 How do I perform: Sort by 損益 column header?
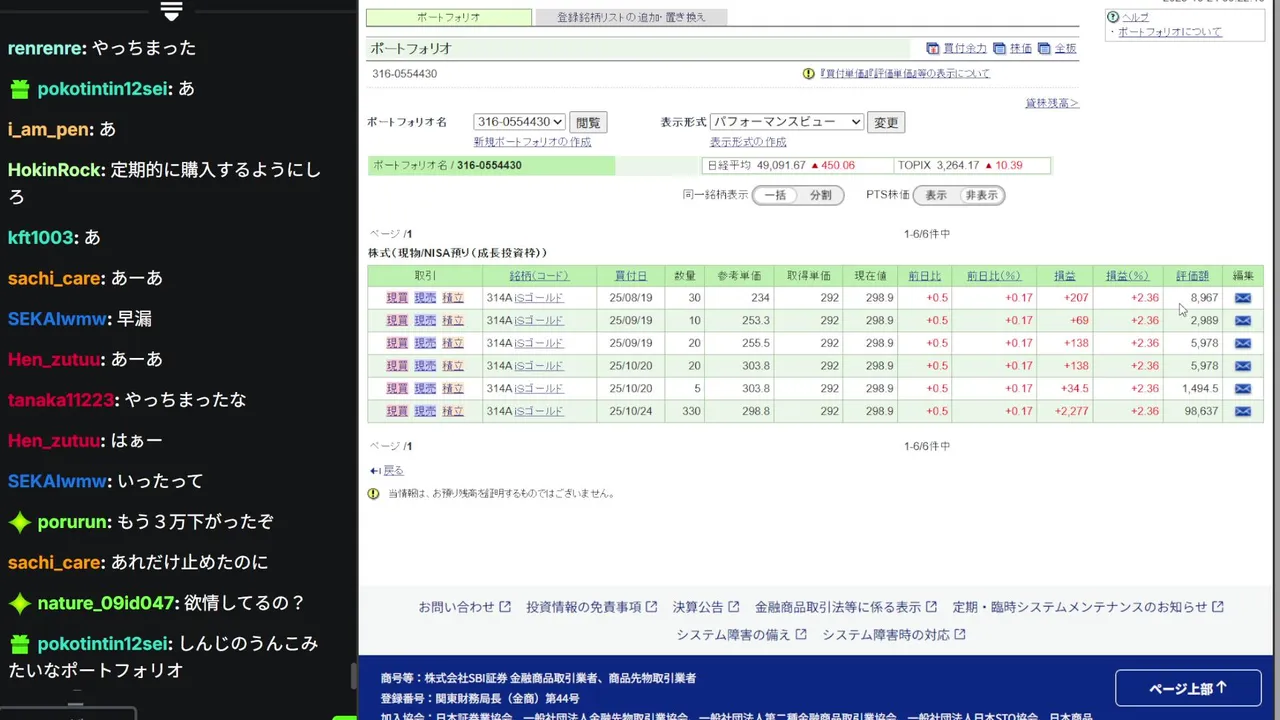(x=1065, y=276)
